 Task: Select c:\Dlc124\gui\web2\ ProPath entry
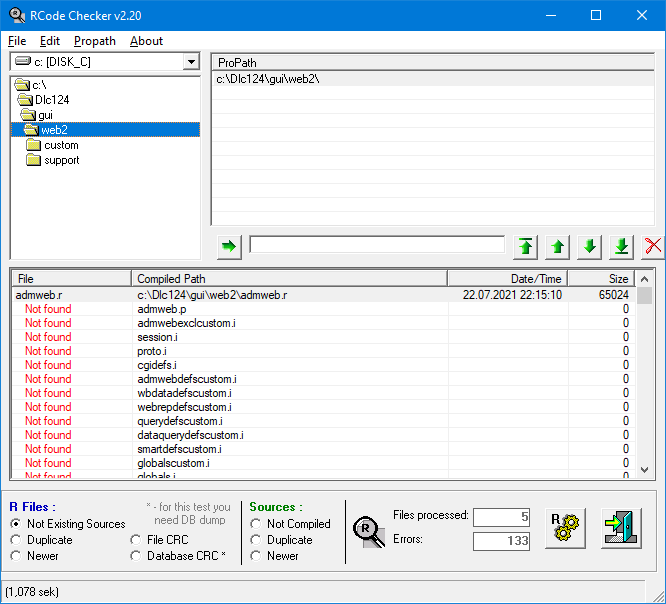433,79
